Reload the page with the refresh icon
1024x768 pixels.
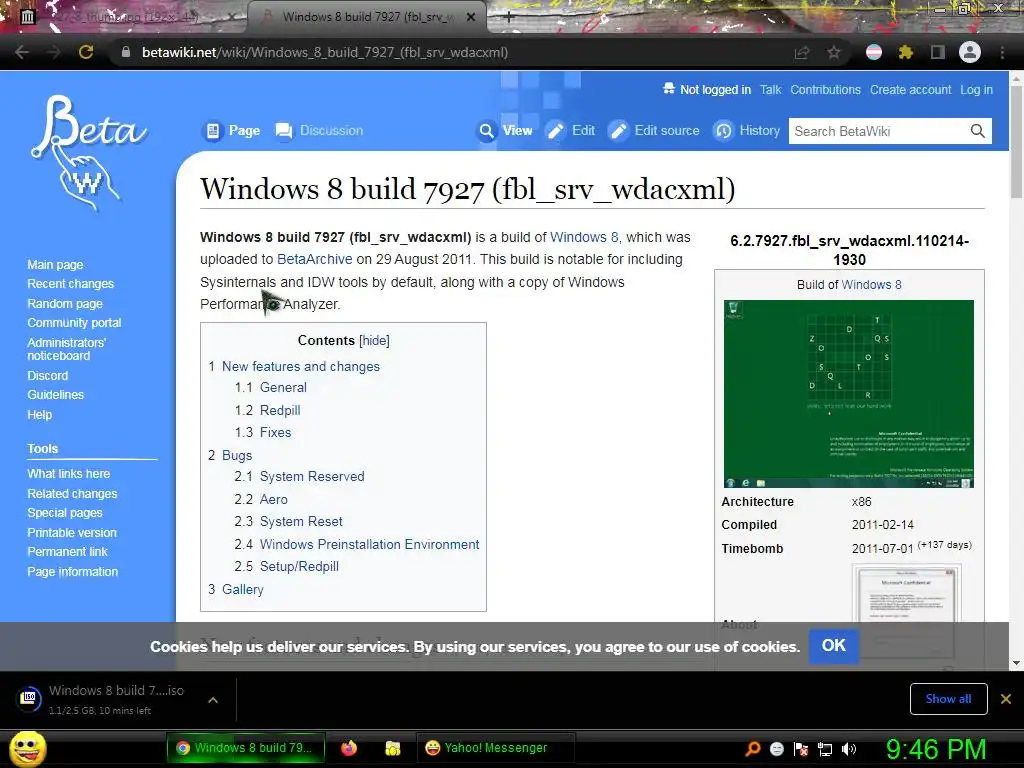coord(86,52)
